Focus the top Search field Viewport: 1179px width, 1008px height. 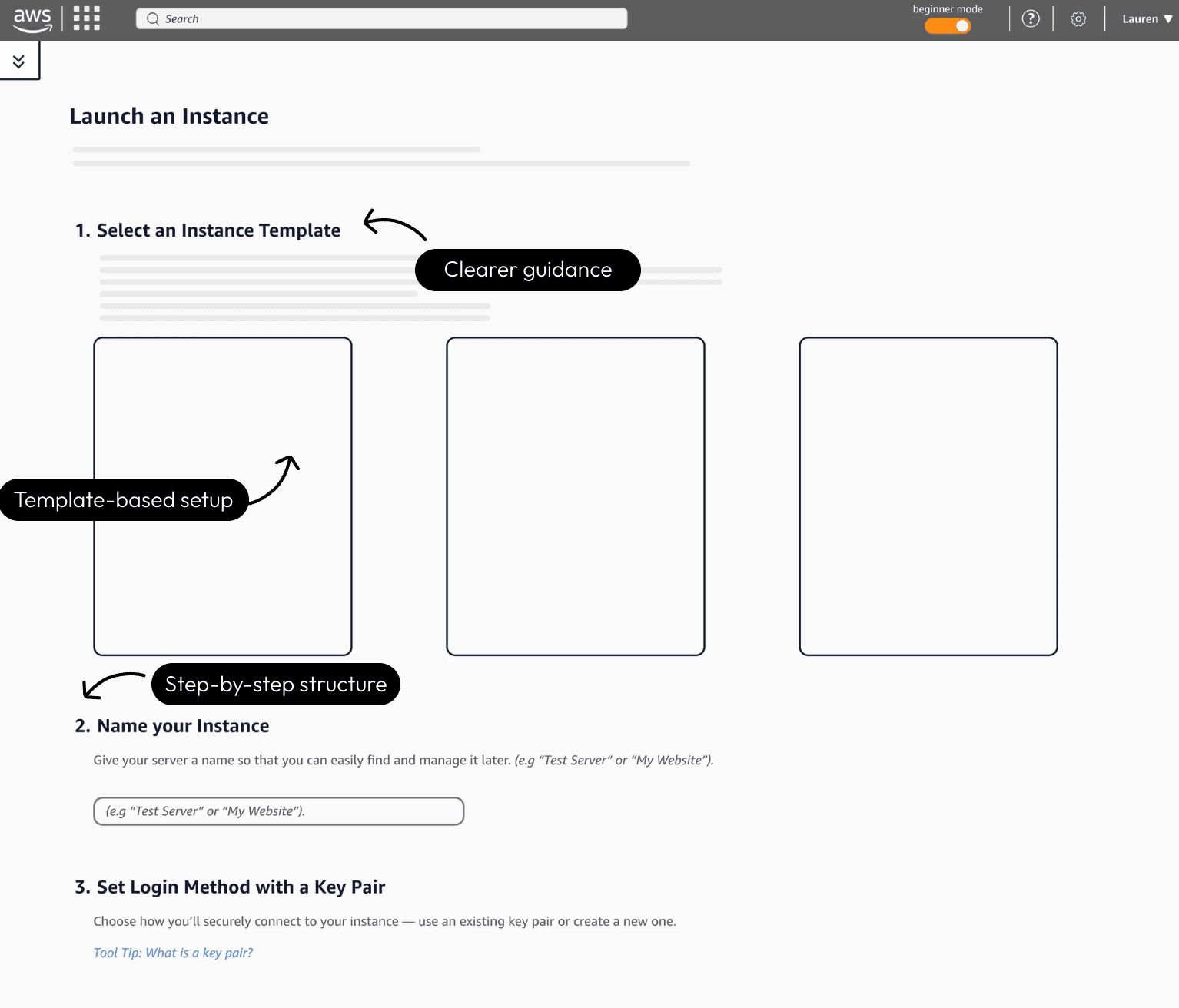(381, 18)
